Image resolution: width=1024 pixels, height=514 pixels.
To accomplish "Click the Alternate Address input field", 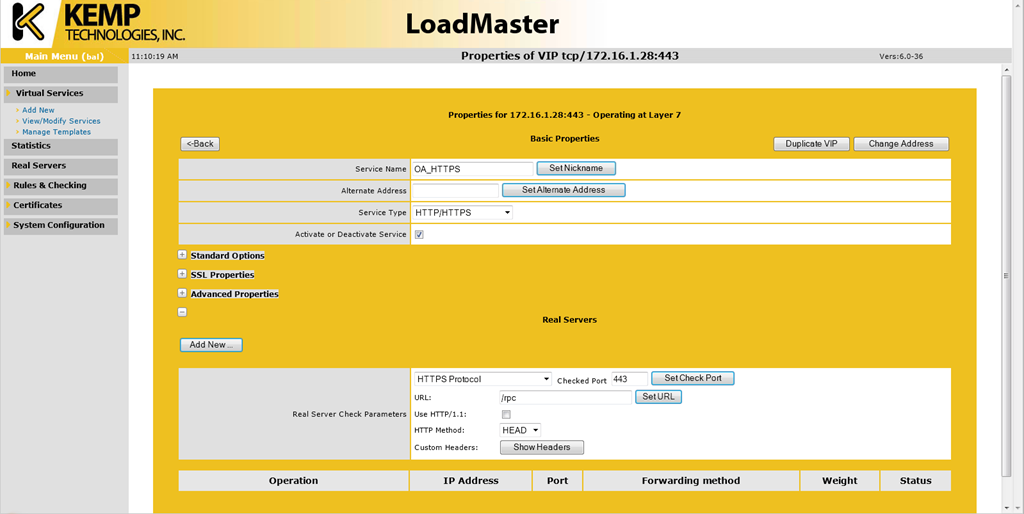I will [x=455, y=191].
